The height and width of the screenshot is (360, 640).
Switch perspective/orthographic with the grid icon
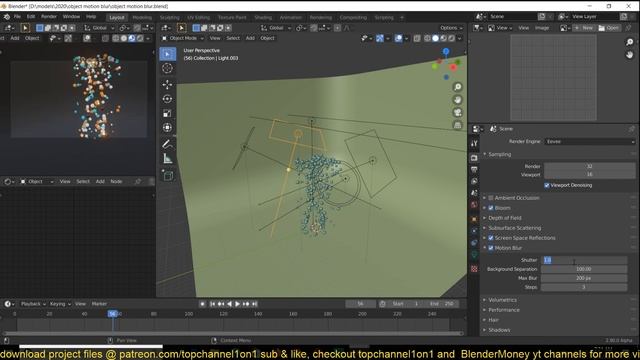(458, 125)
